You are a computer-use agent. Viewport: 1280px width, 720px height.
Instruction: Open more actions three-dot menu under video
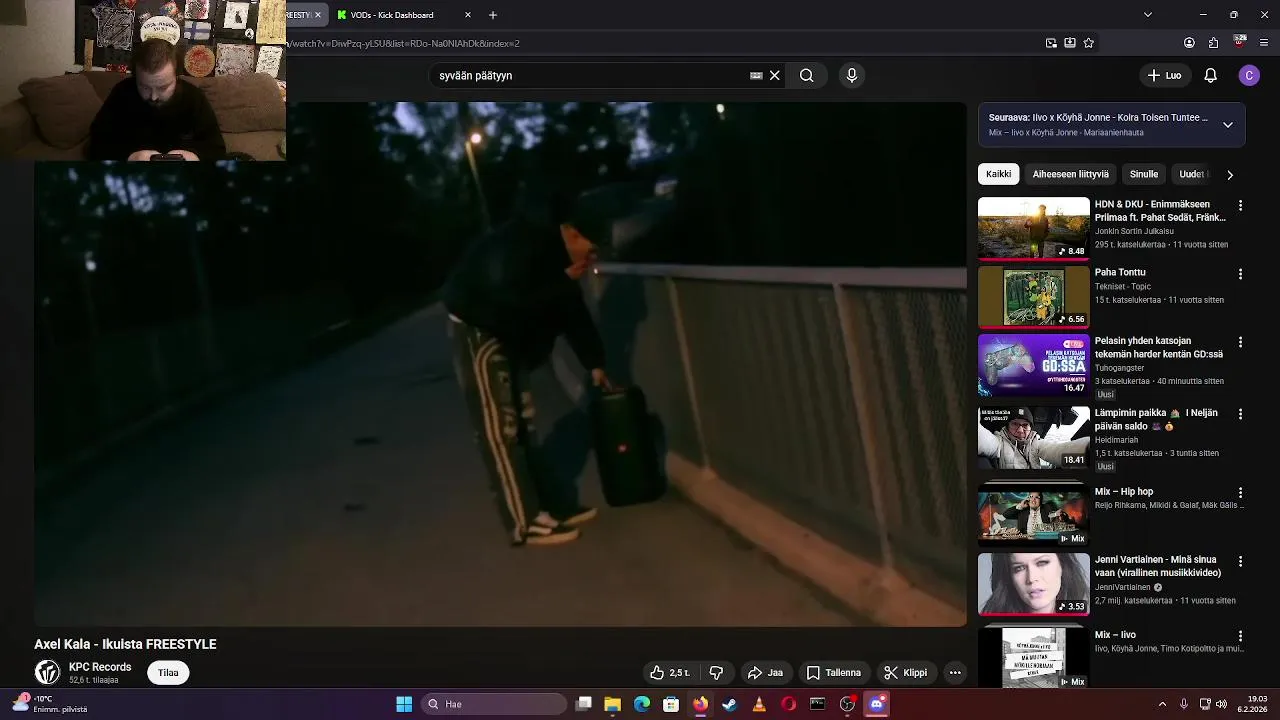pos(955,672)
